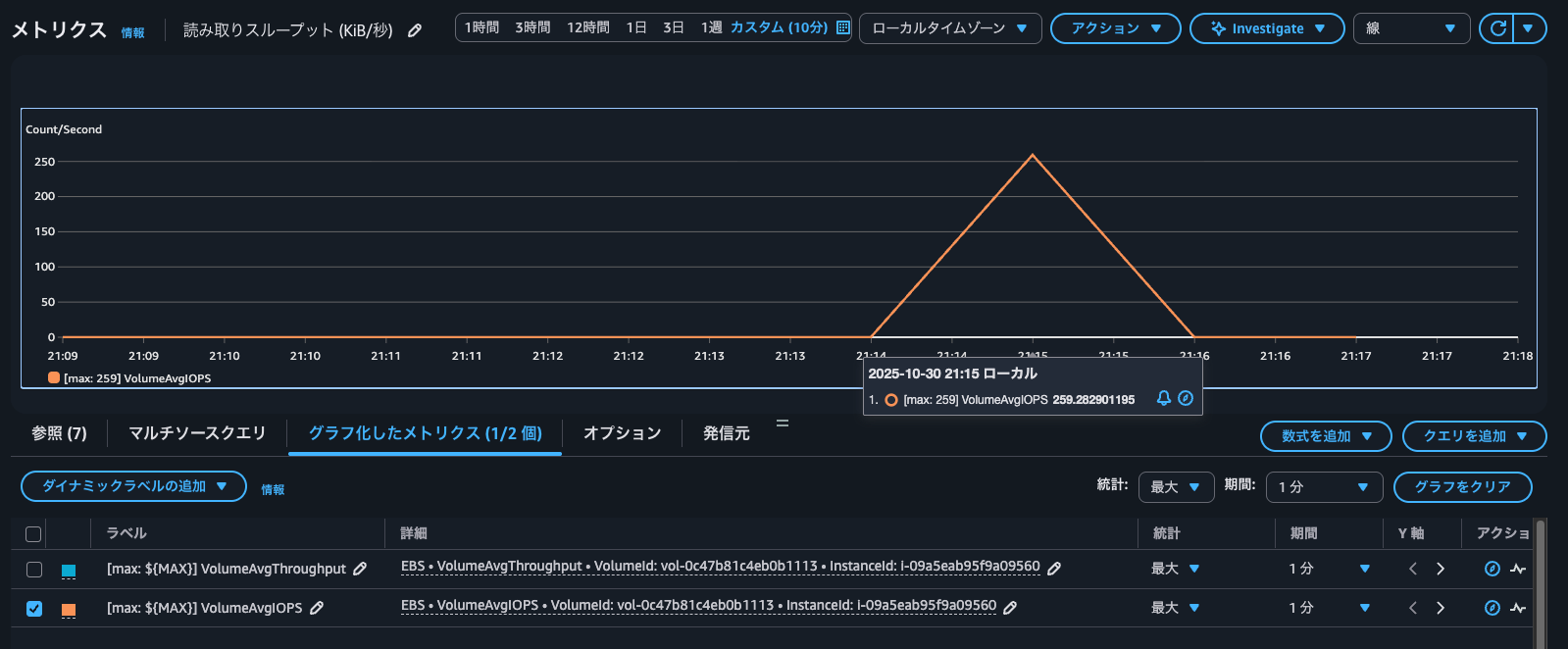Switch VolumeAvgThroughput to left Y axis
Image resolution: width=1568 pixels, height=649 pixels.
1413,569
